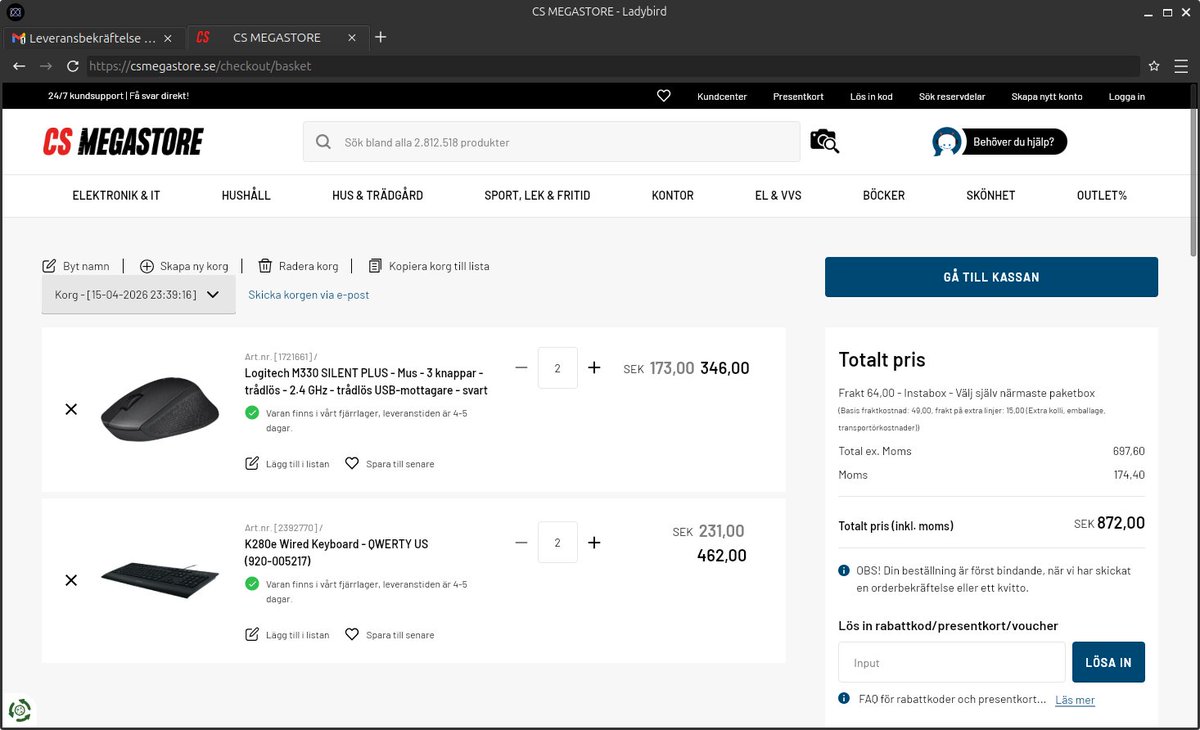
Task: Click Presentkort link in top bar
Action: pyautogui.click(x=798, y=97)
